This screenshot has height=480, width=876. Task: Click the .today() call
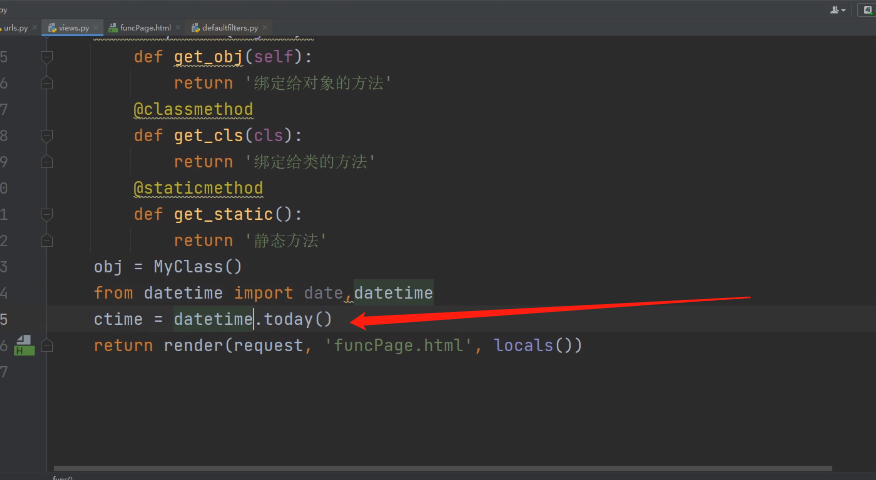point(294,320)
